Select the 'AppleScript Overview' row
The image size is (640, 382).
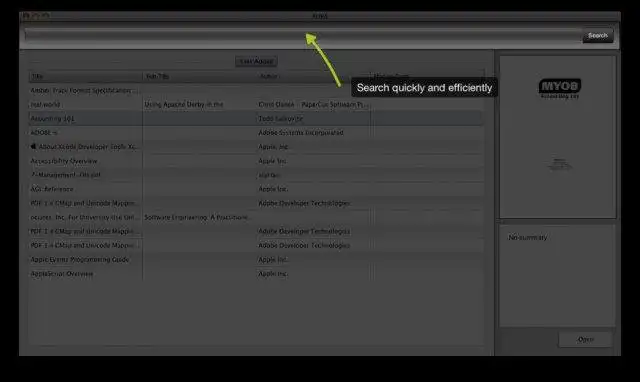pyautogui.click(x=256, y=274)
